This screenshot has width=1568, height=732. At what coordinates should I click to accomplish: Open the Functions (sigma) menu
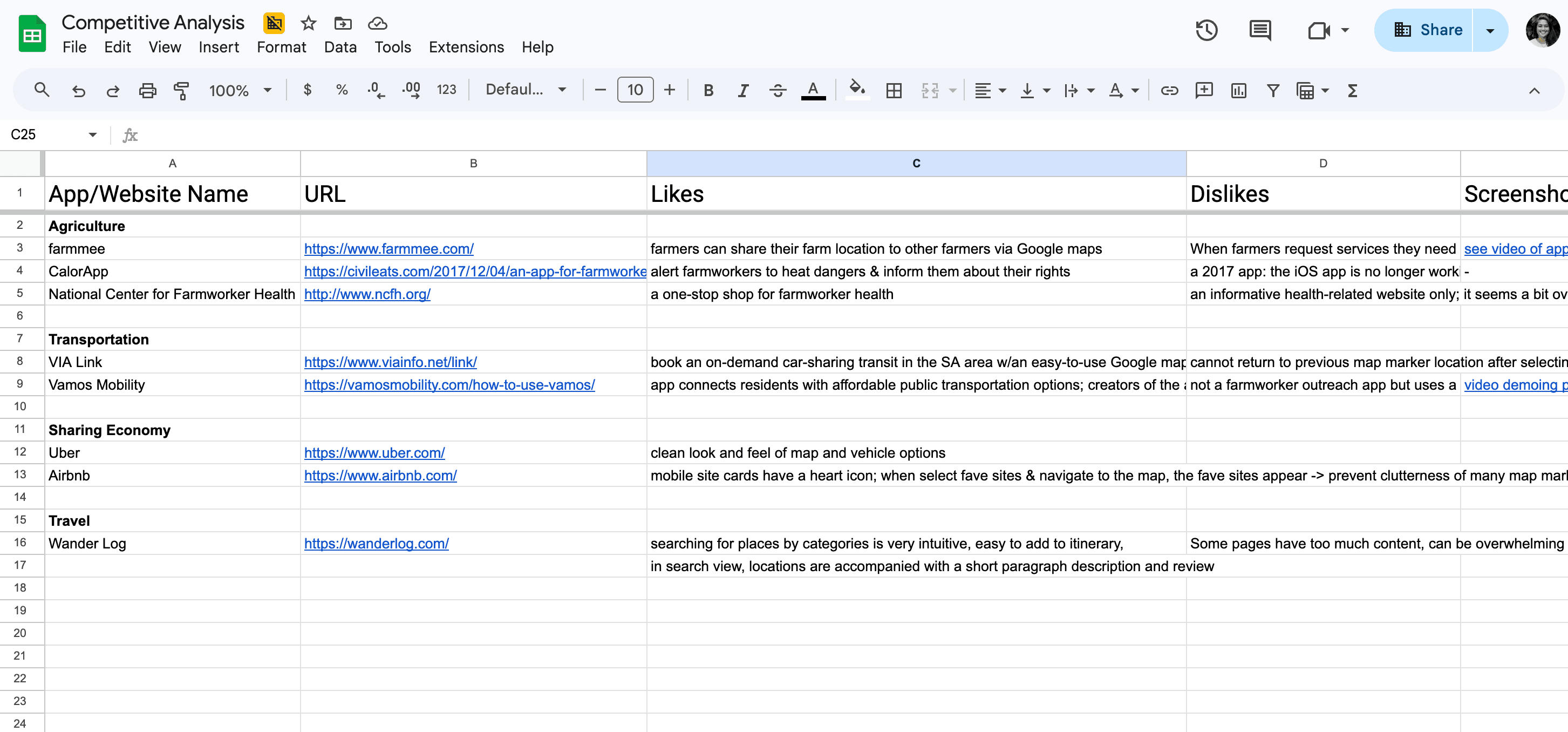click(x=1351, y=90)
